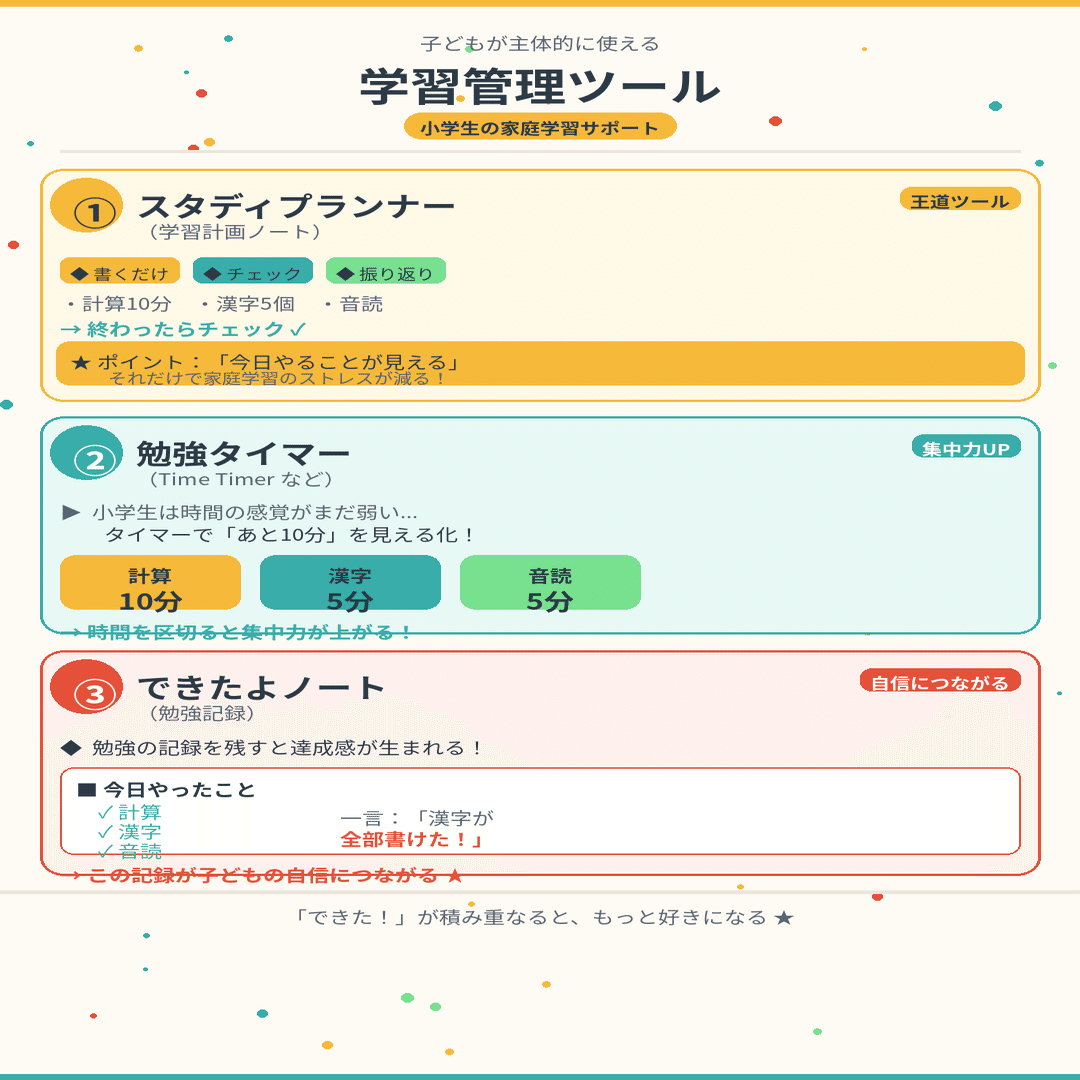This screenshot has height=1080, width=1080.
Task: Click the 学習管理ツール main title
Action: pyautogui.click(x=540, y=87)
